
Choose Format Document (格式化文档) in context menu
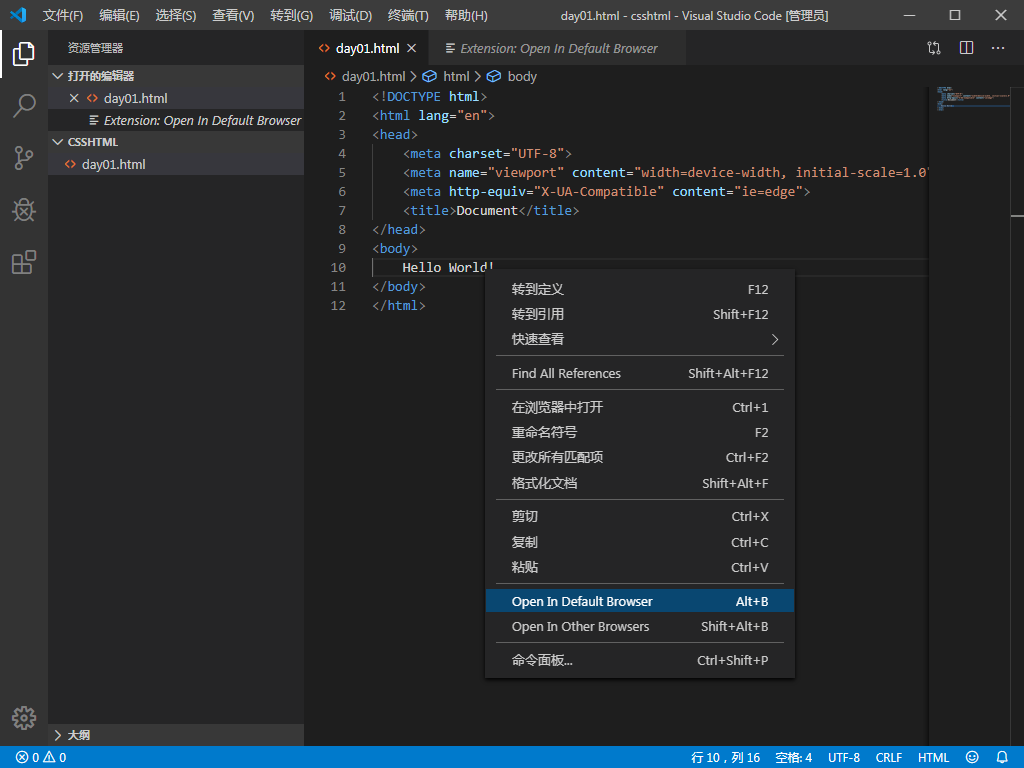640,483
